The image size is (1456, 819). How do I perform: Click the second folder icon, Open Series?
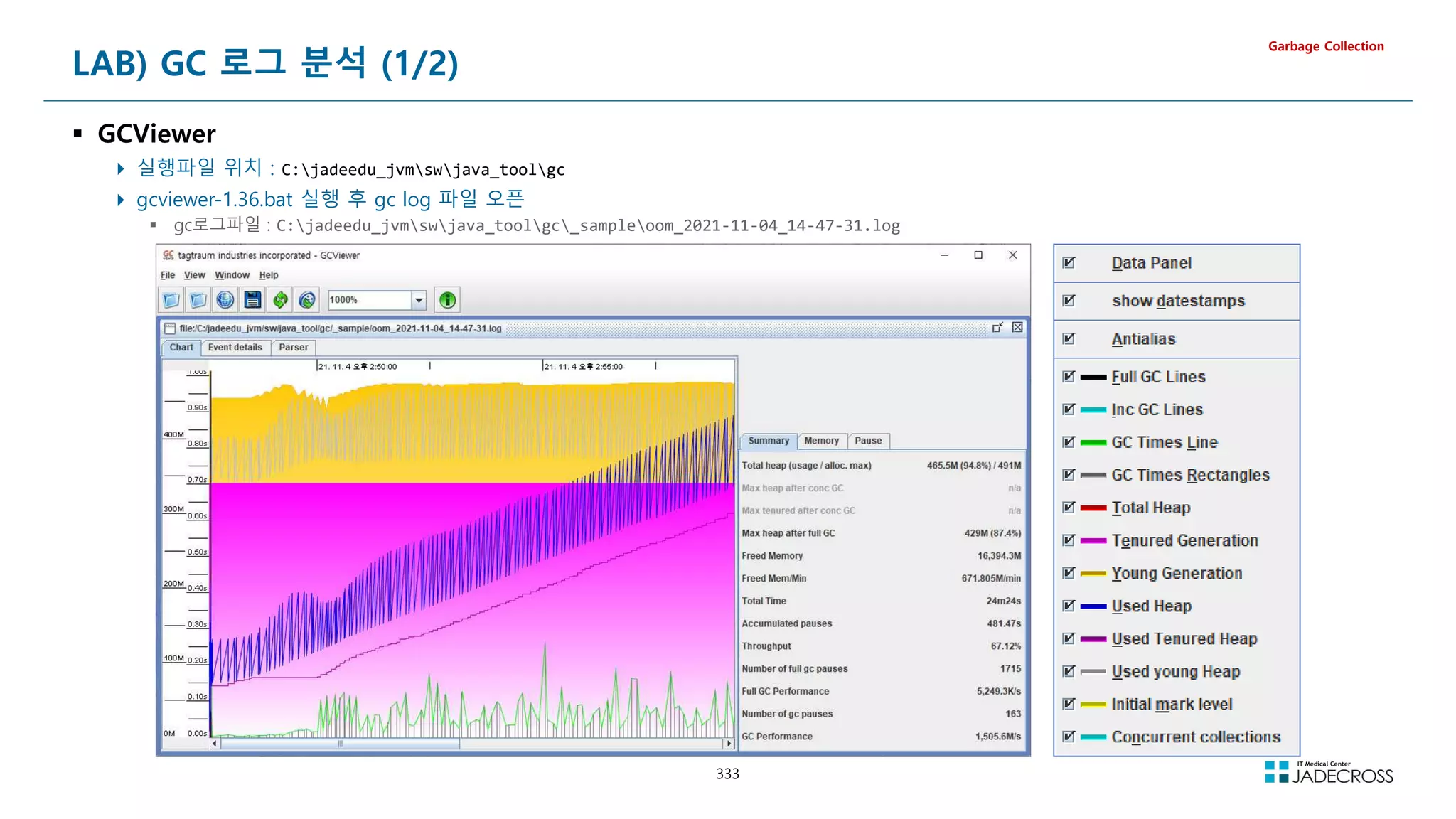(198, 300)
